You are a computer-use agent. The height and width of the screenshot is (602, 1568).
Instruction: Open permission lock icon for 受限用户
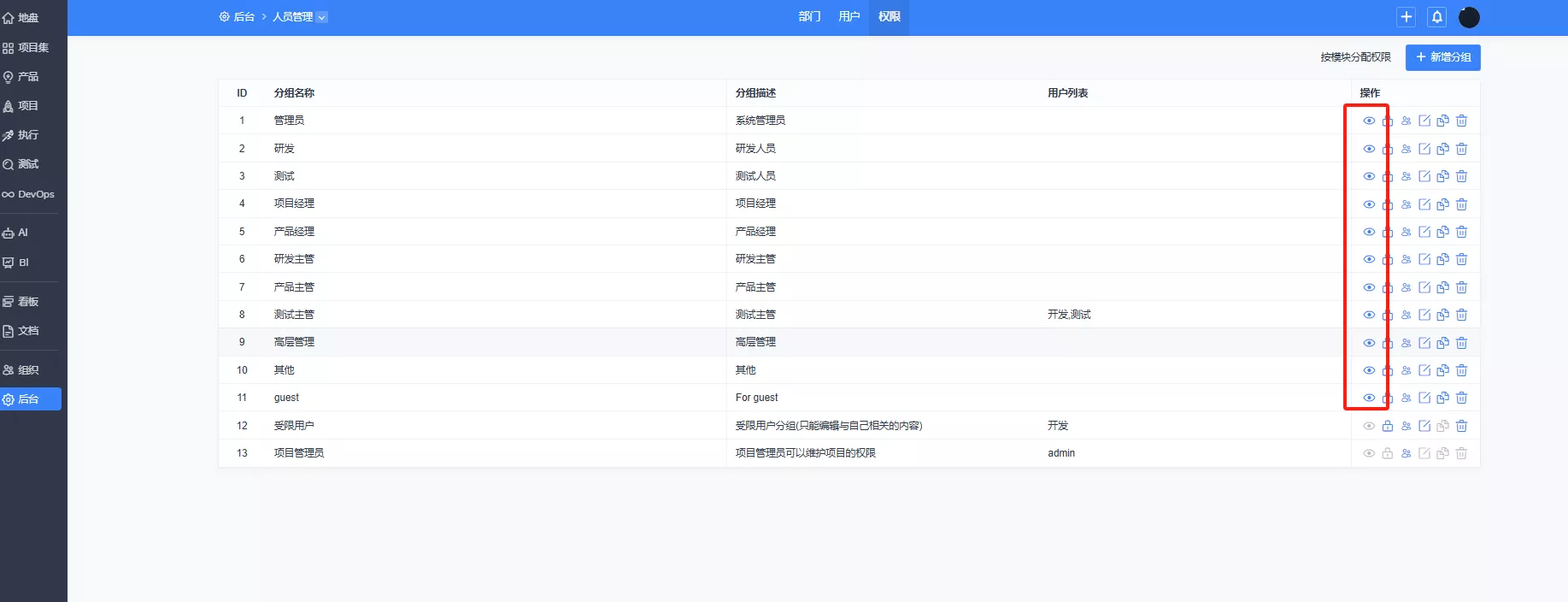(x=1388, y=426)
